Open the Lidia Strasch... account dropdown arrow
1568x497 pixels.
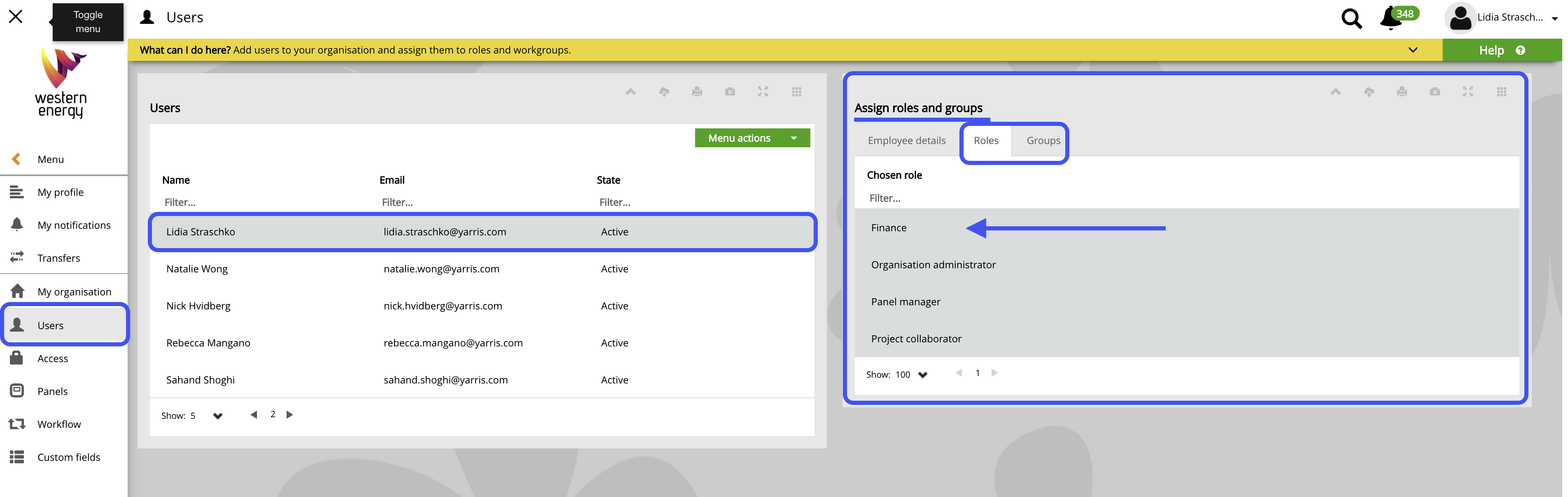(x=1554, y=18)
